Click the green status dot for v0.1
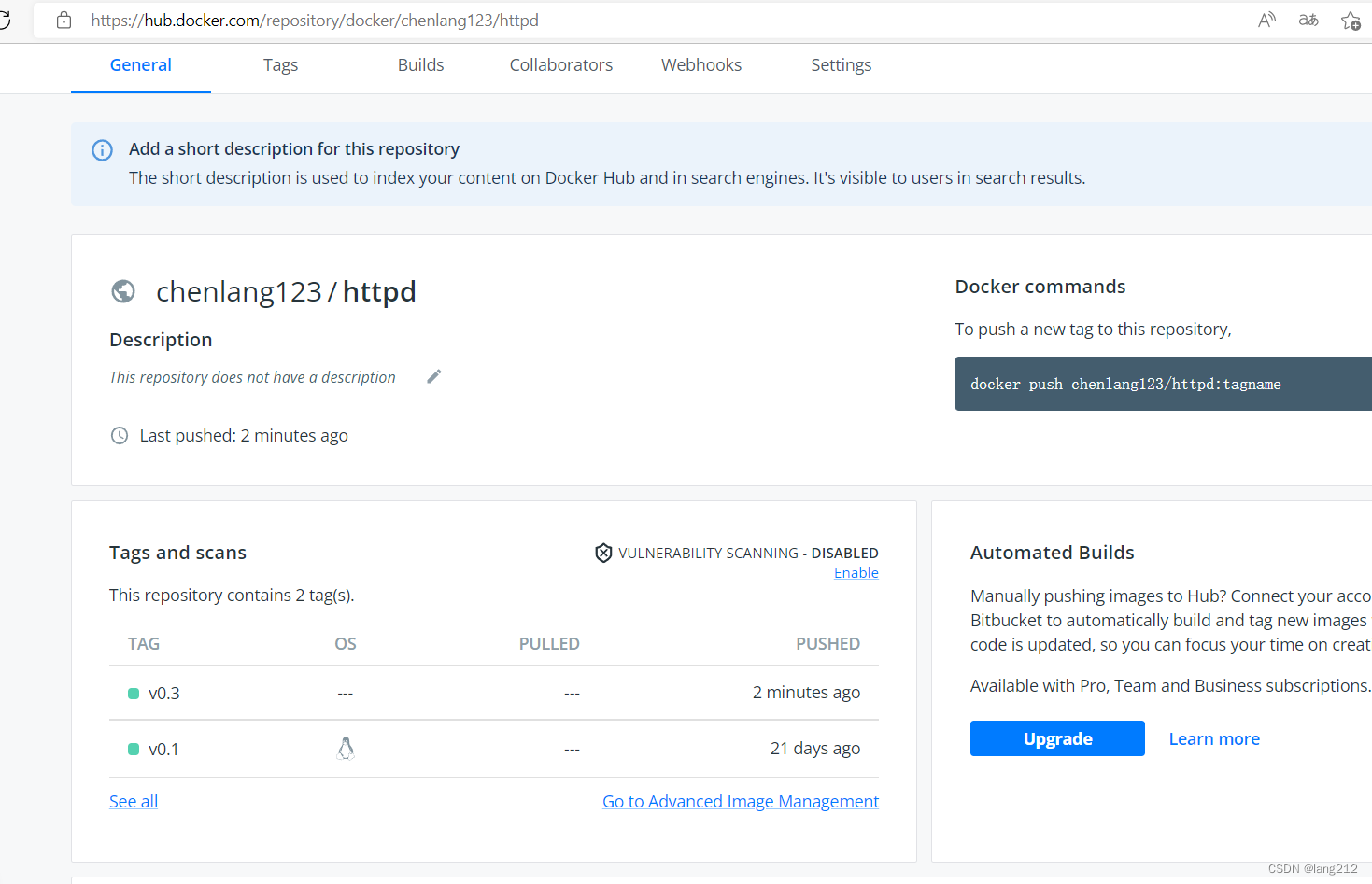The image size is (1372, 884). tap(134, 749)
